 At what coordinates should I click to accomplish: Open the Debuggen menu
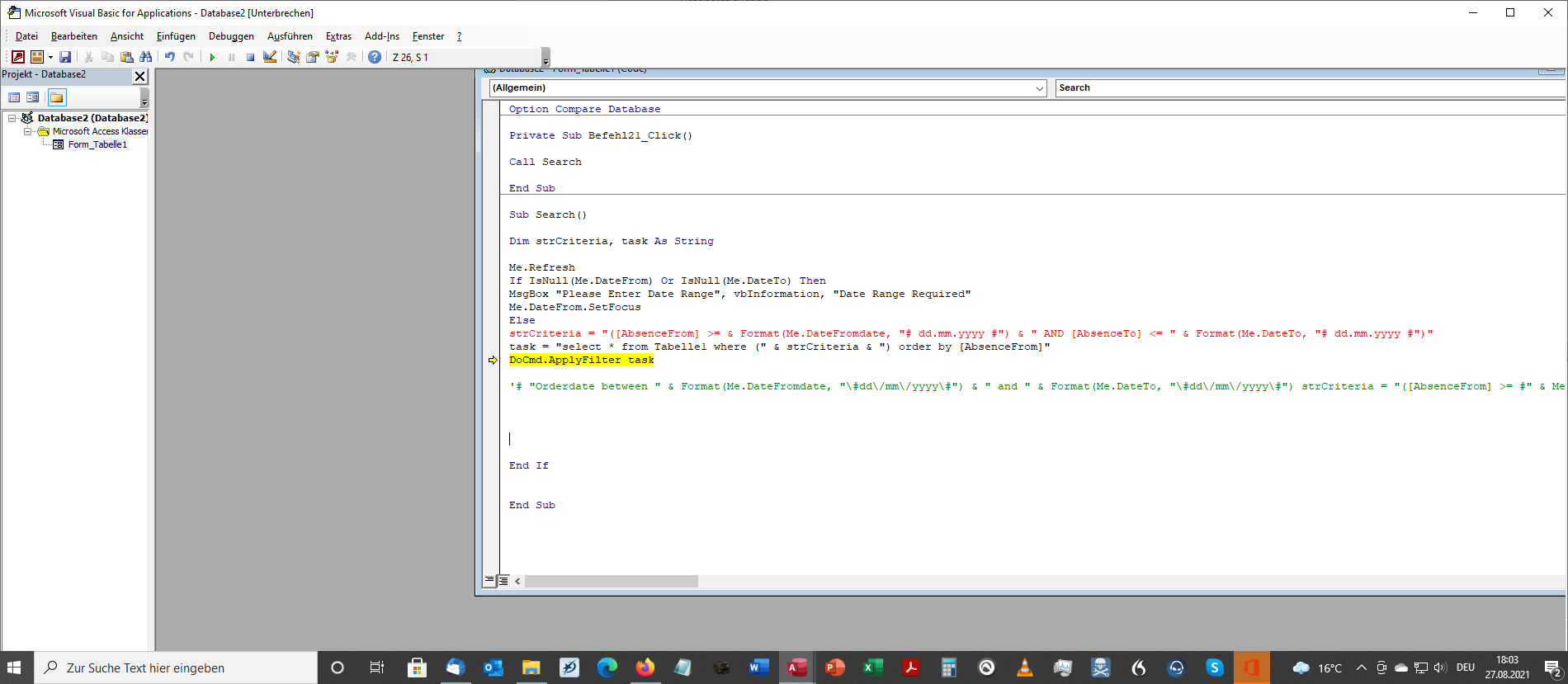(x=231, y=36)
